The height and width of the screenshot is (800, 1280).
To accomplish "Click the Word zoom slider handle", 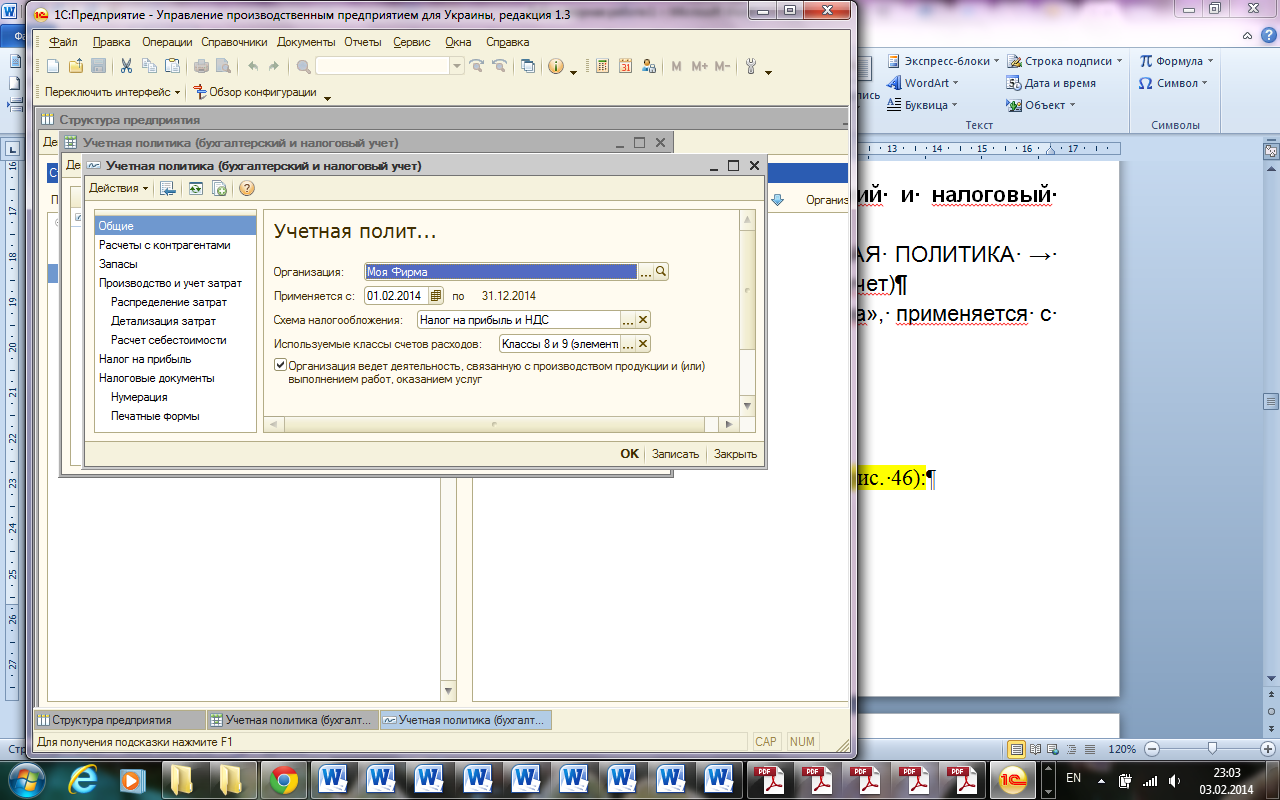I will (x=1212, y=749).
